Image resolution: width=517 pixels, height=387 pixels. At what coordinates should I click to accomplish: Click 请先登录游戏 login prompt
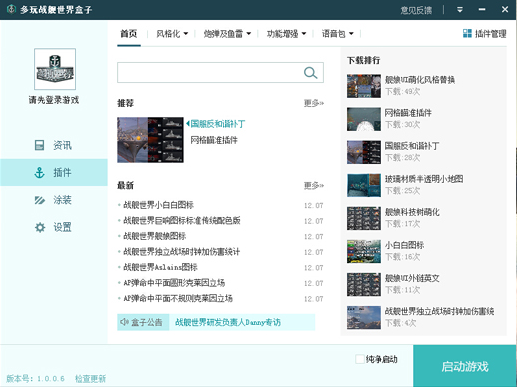(54, 100)
